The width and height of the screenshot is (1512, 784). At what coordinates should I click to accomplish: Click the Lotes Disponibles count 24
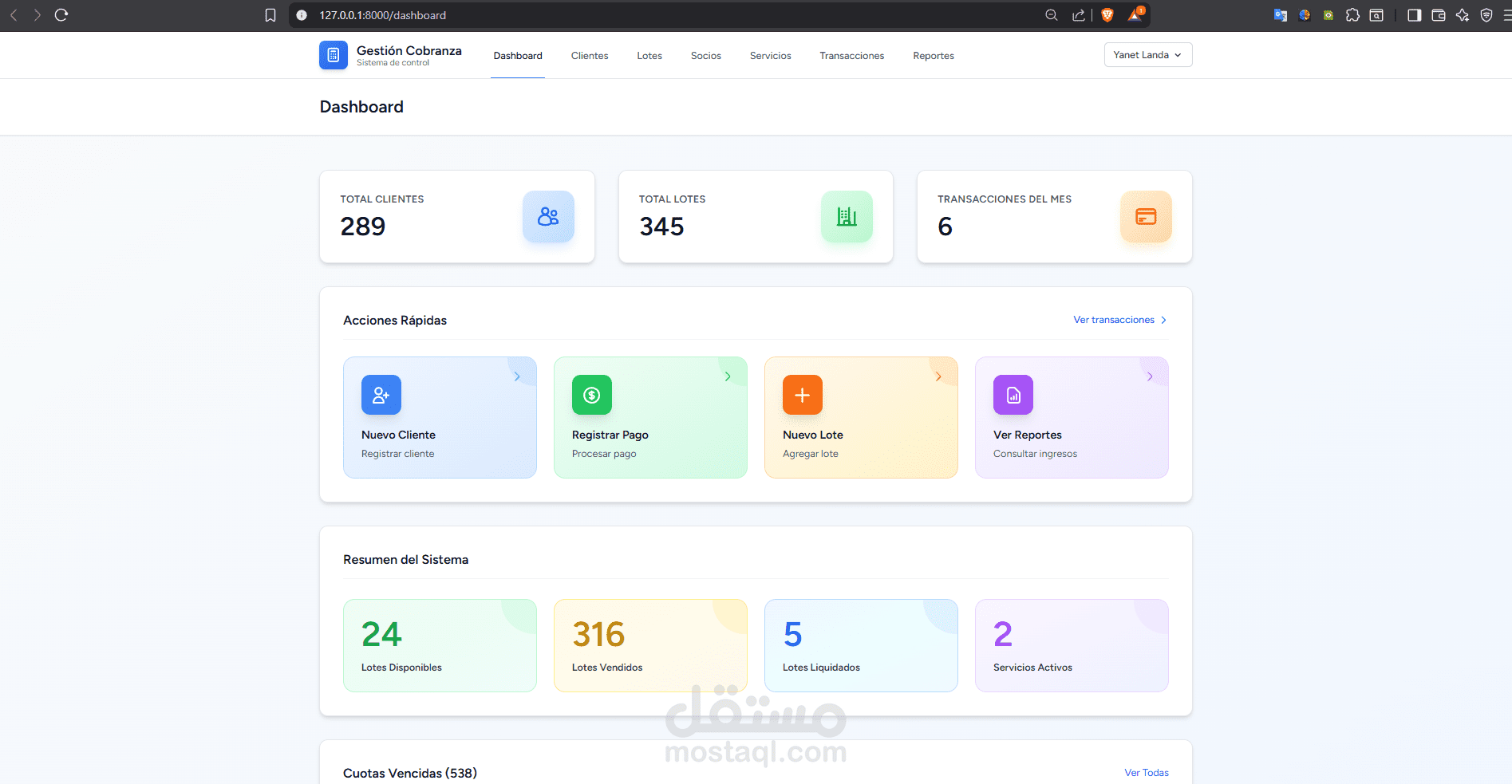(381, 635)
